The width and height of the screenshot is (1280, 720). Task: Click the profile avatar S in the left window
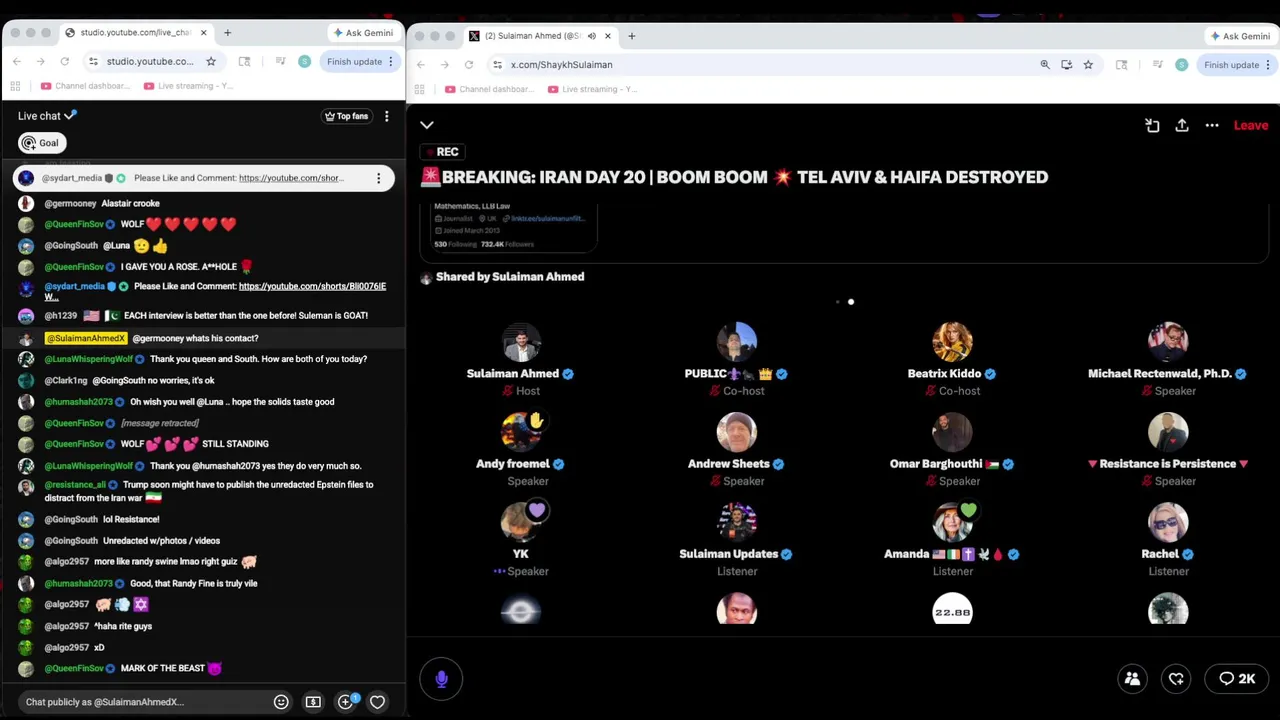pos(305,61)
